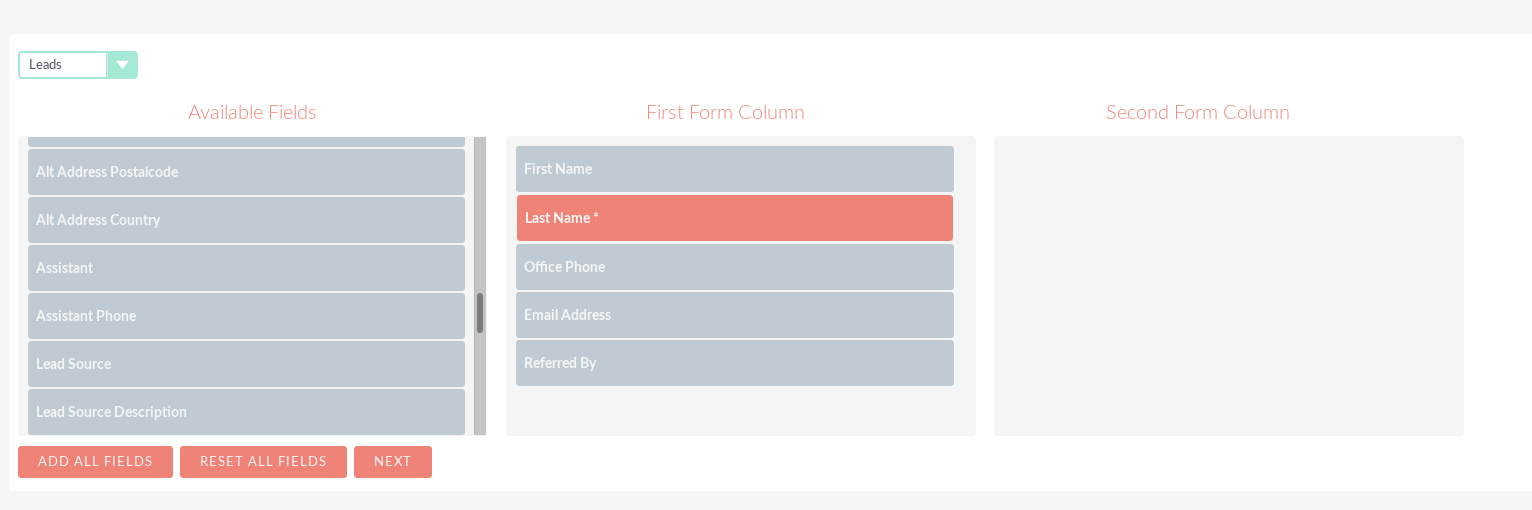Click the empty Second Form Column area

point(1229,286)
